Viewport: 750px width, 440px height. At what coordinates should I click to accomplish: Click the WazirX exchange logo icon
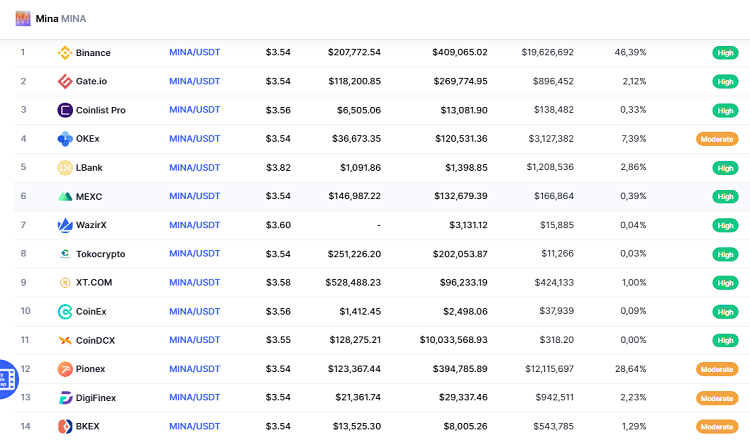65,225
